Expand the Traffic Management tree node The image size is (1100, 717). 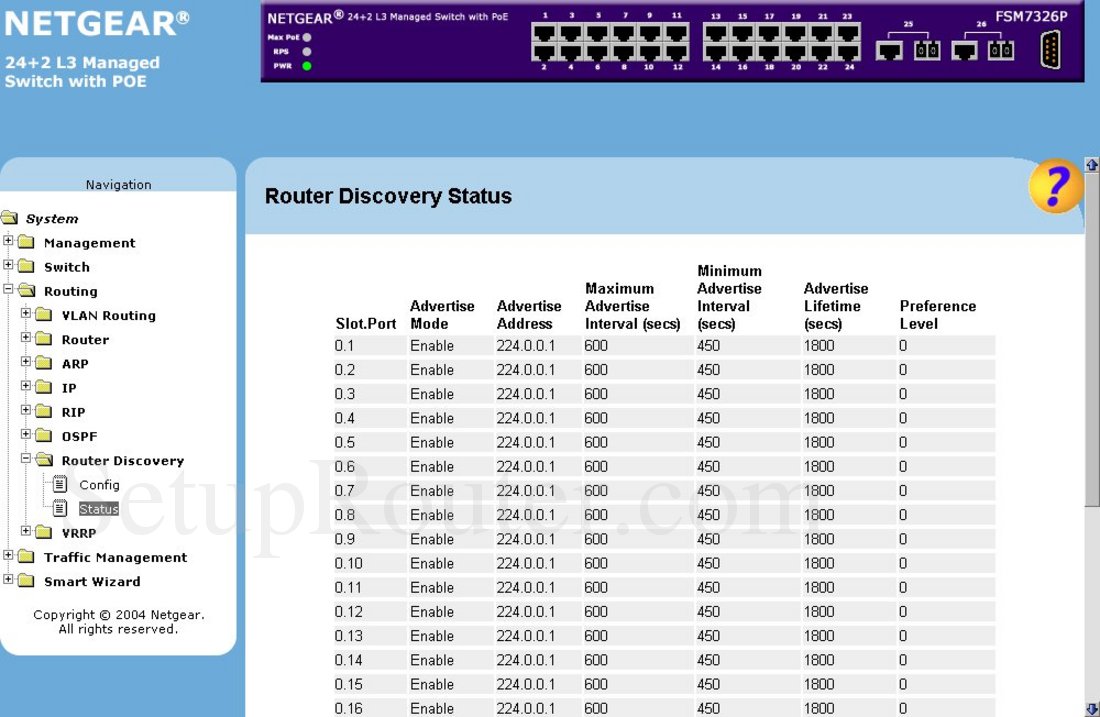8,555
